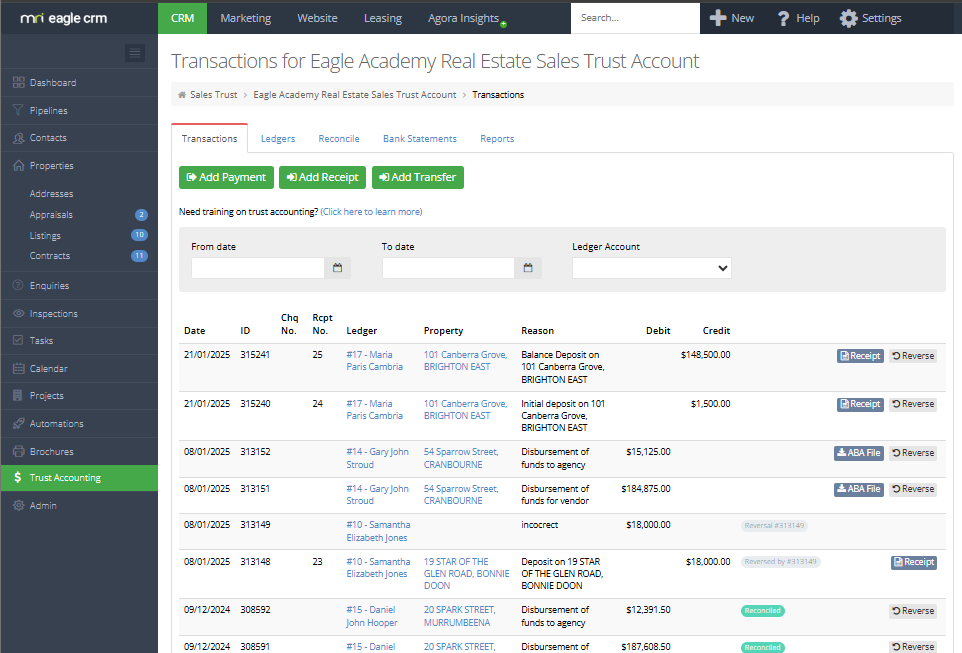The image size is (962, 653).
Task: Open Pipelines in the sidebar
Action: tap(48, 110)
